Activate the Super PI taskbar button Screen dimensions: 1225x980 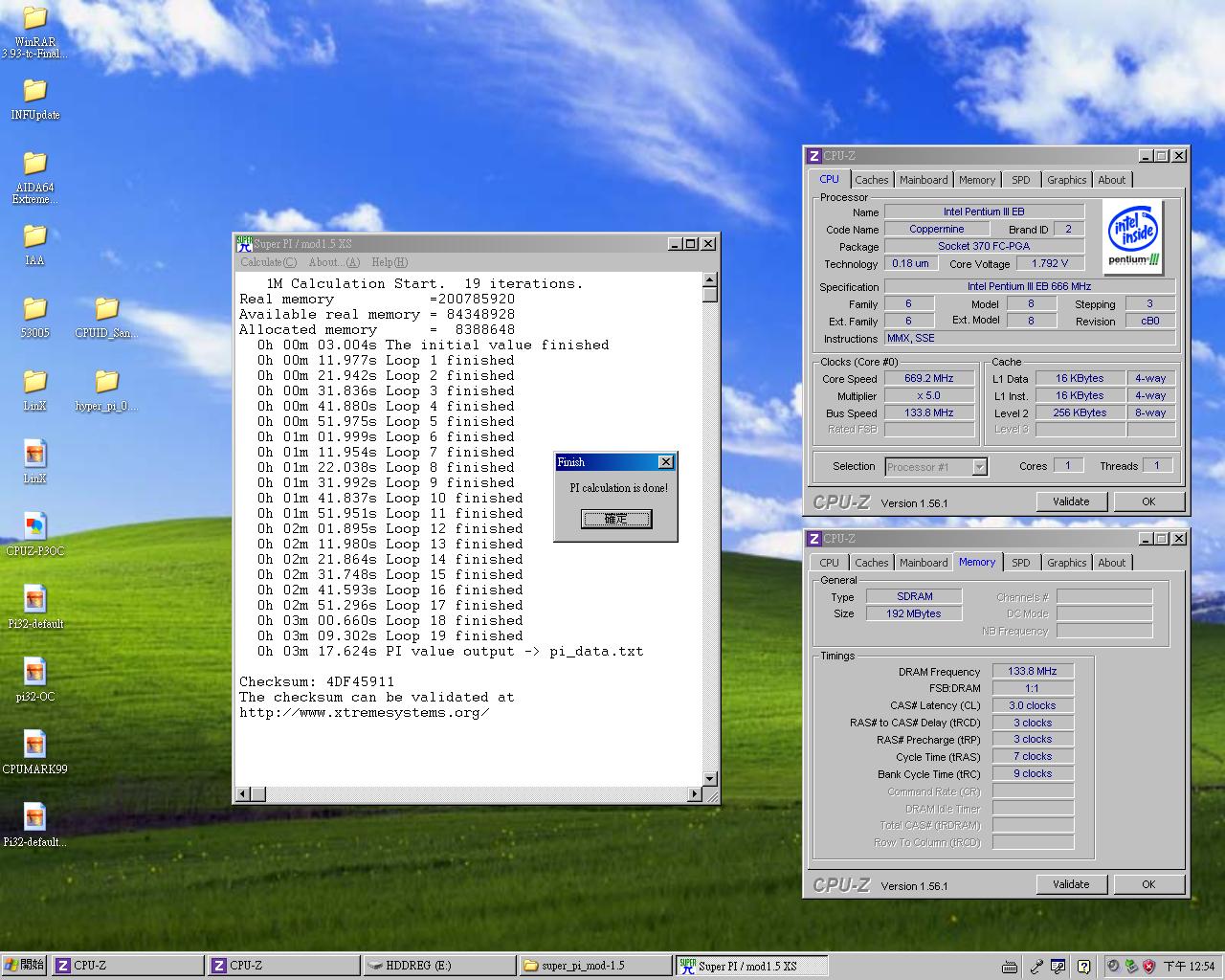click(751, 966)
